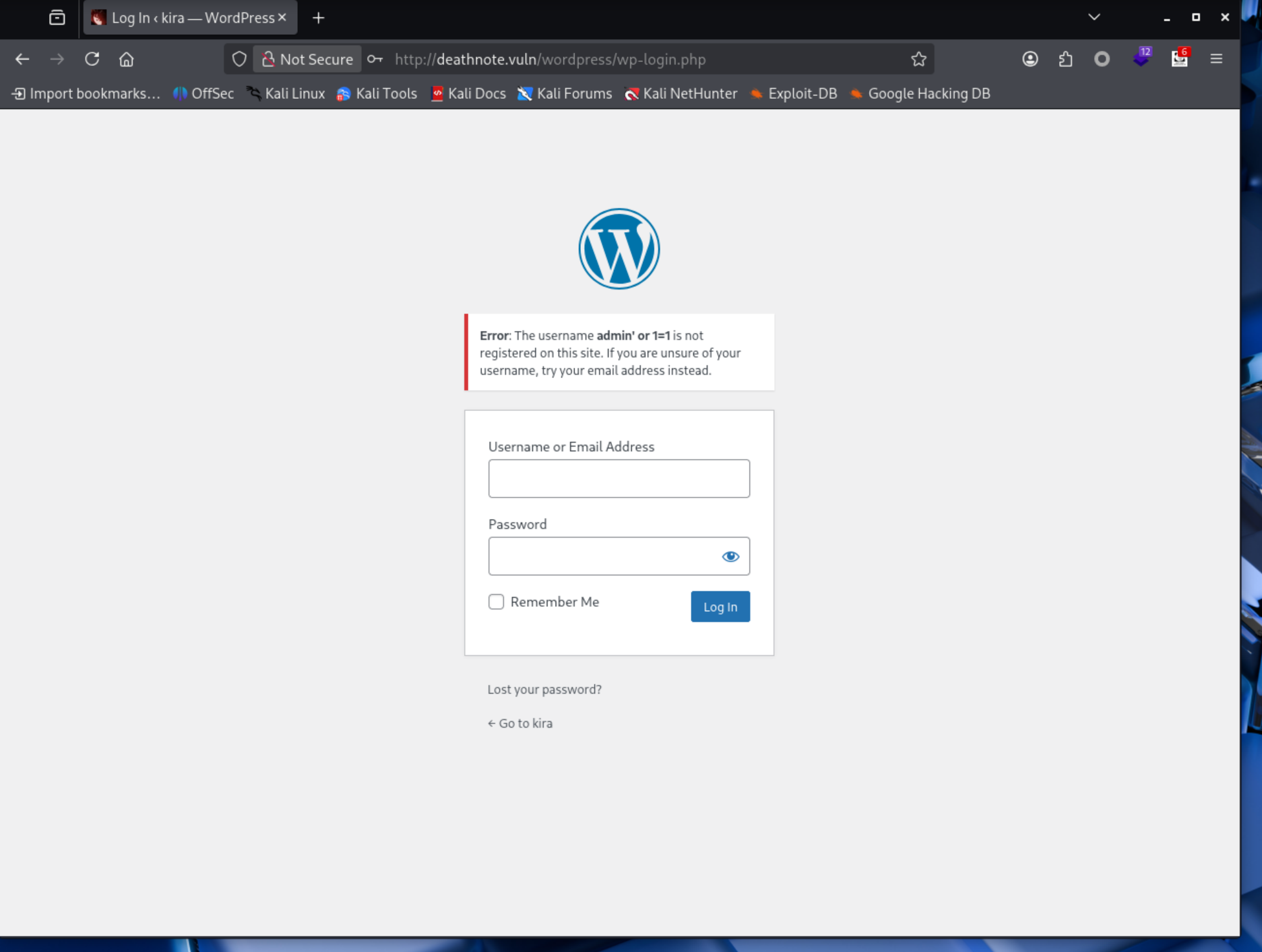Expand the list all tabs chevron
Screen dimensions: 1262x952
[1093, 17]
